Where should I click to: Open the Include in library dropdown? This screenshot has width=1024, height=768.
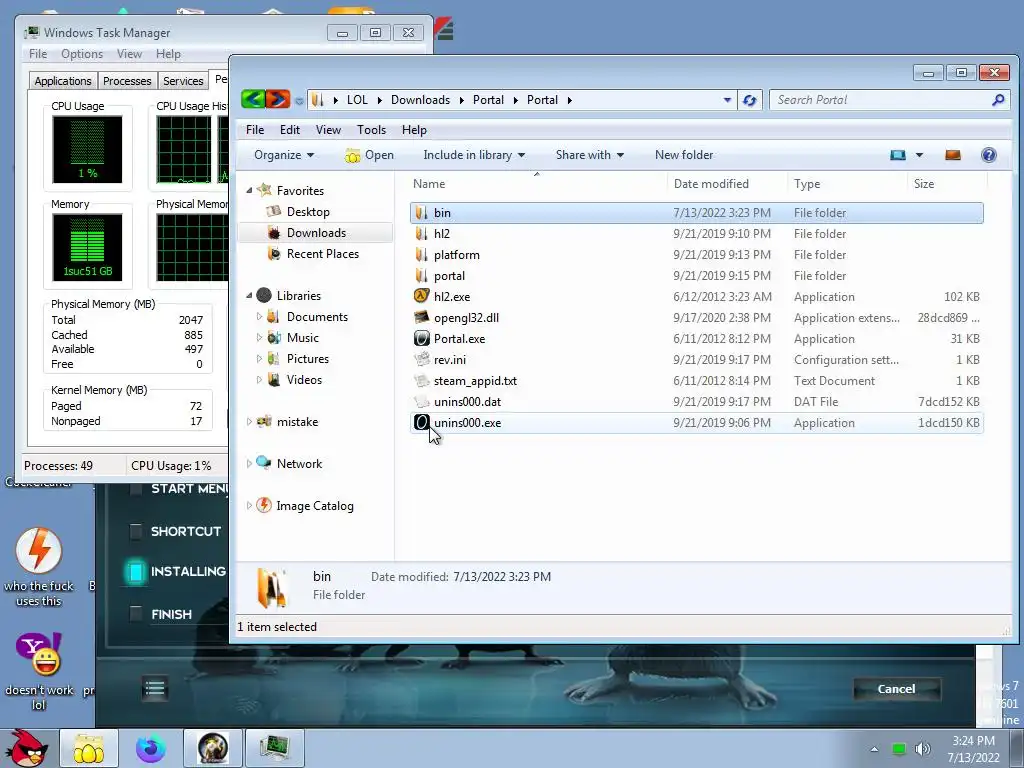[474, 155]
